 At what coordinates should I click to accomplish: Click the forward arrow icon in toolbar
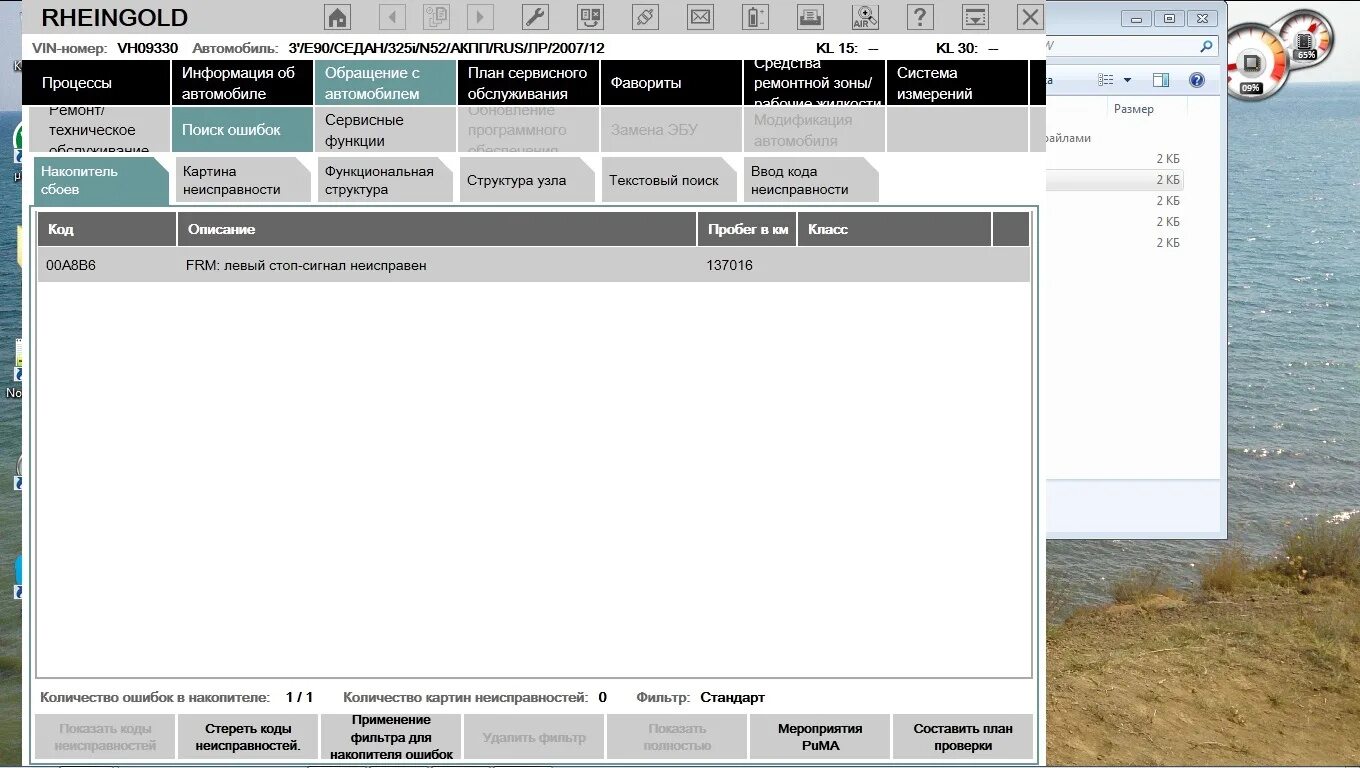point(480,17)
